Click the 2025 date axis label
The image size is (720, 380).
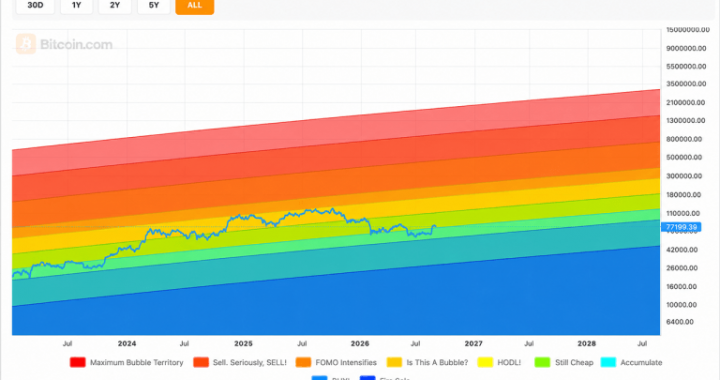click(x=243, y=344)
